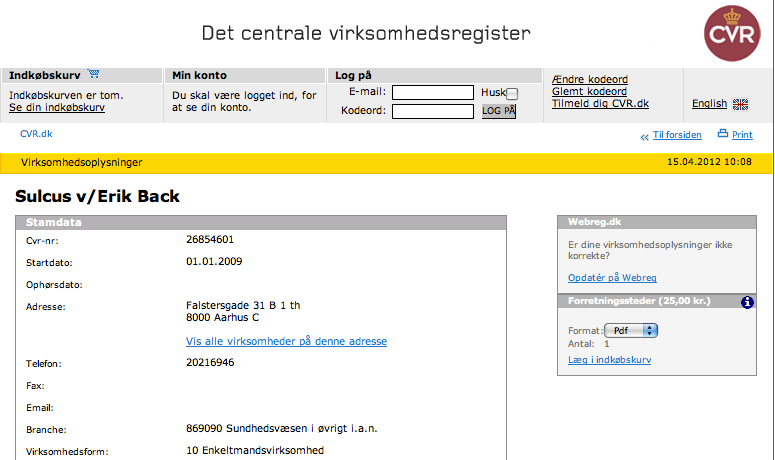Click the Indkøbskurven er tom message
The height and width of the screenshot is (460, 775).
coord(66,95)
